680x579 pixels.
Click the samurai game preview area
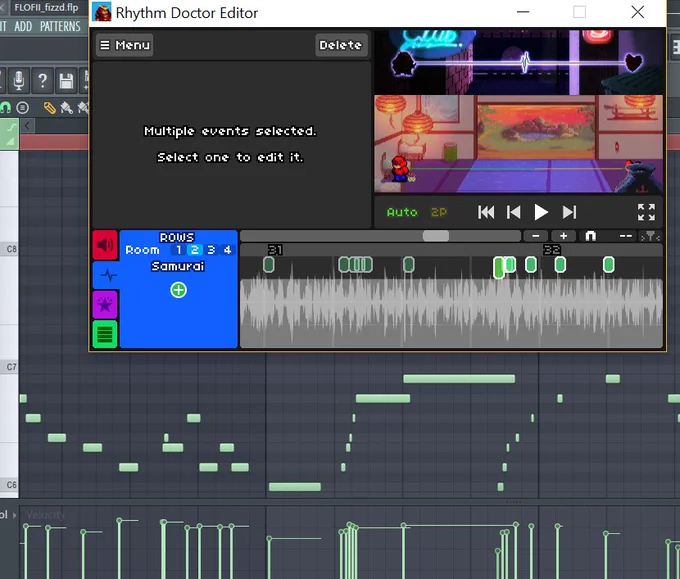tap(518, 144)
